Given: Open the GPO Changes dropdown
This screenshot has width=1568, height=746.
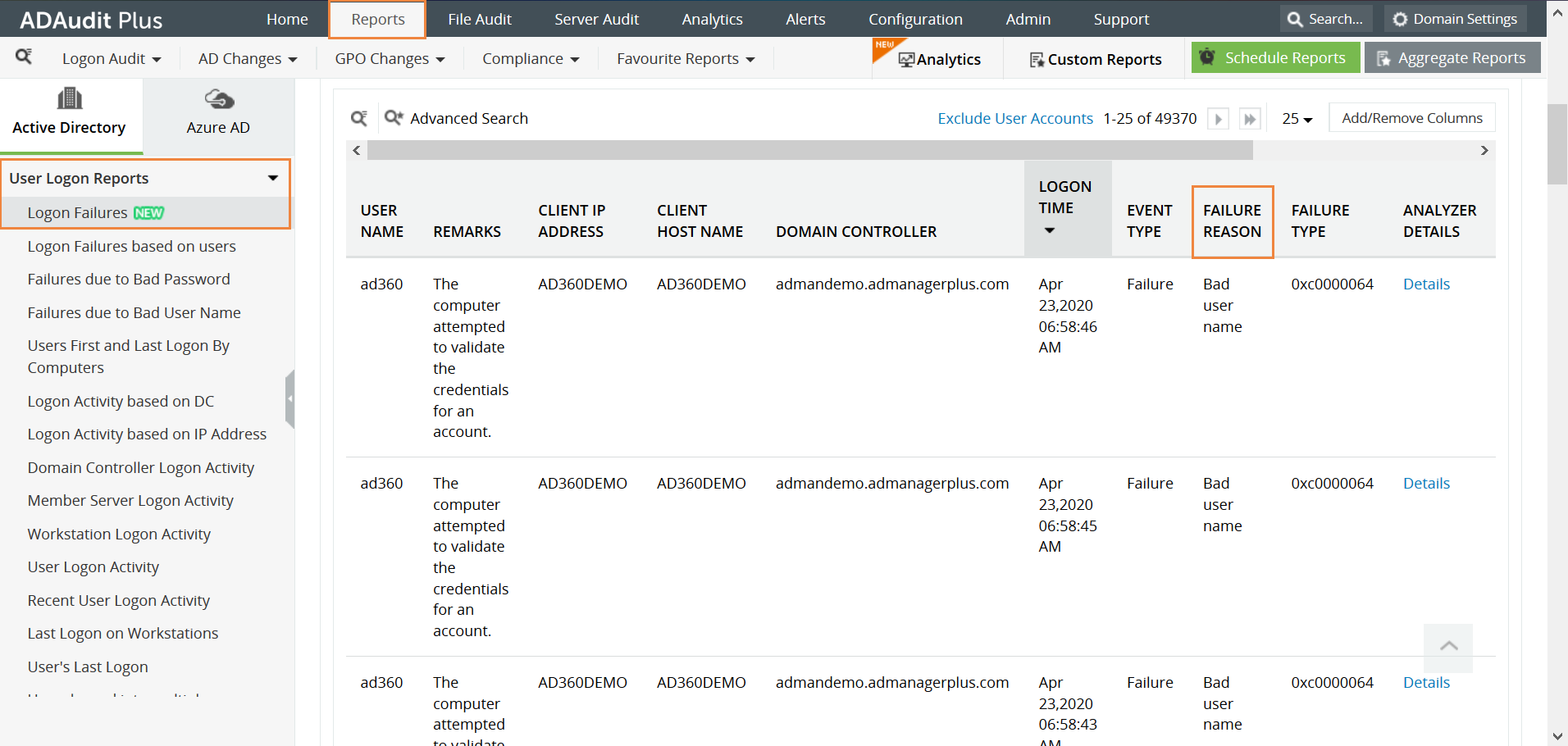Looking at the screenshot, I should pyautogui.click(x=390, y=59).
